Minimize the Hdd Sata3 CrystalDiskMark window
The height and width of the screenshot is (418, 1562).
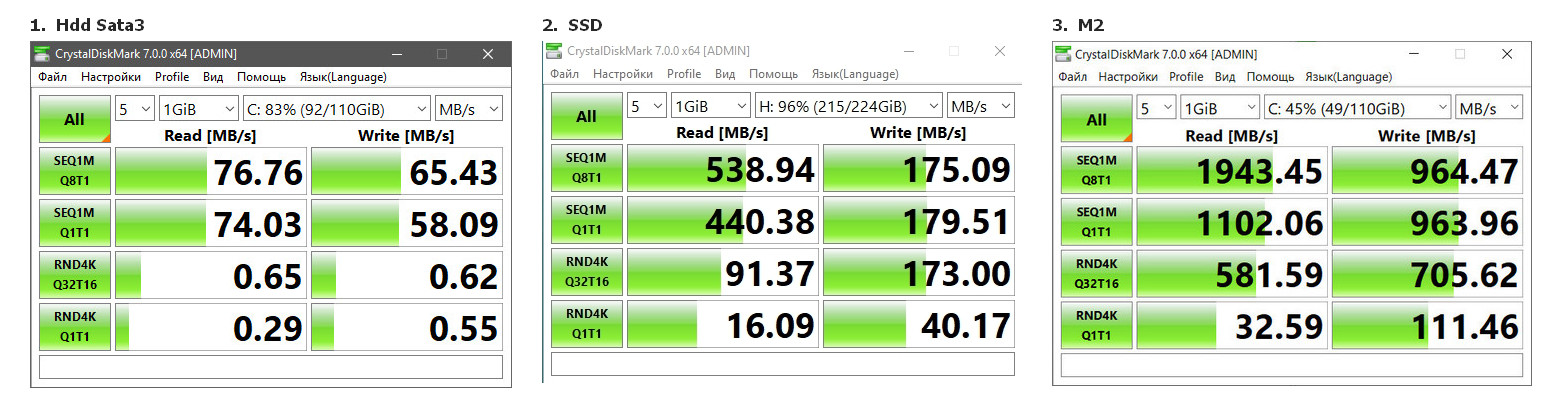[x=396, y=54]
